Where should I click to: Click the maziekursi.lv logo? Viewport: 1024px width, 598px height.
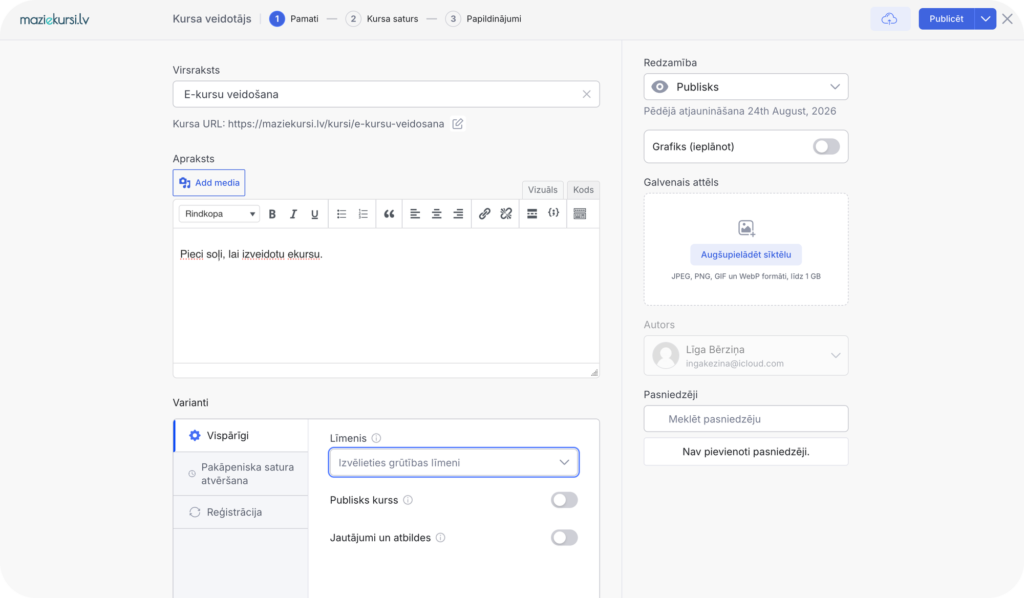point(55,20)
